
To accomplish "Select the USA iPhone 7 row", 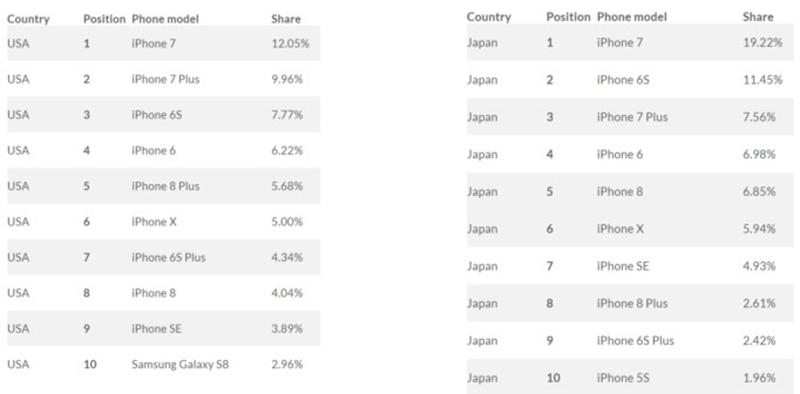I will pos(164,43).
